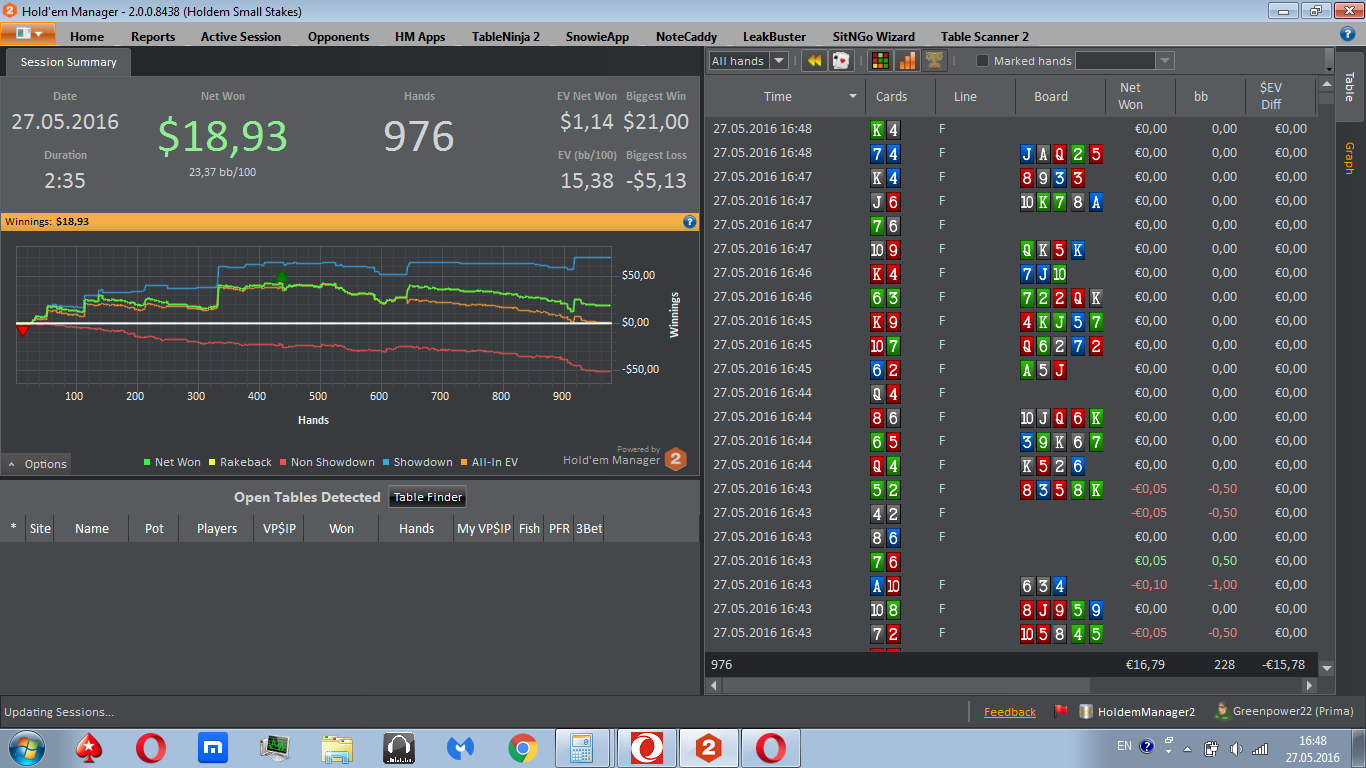Open Table Scanner 2 menu item
This screenshot has height=768, width=1366.
click(985, 36)
